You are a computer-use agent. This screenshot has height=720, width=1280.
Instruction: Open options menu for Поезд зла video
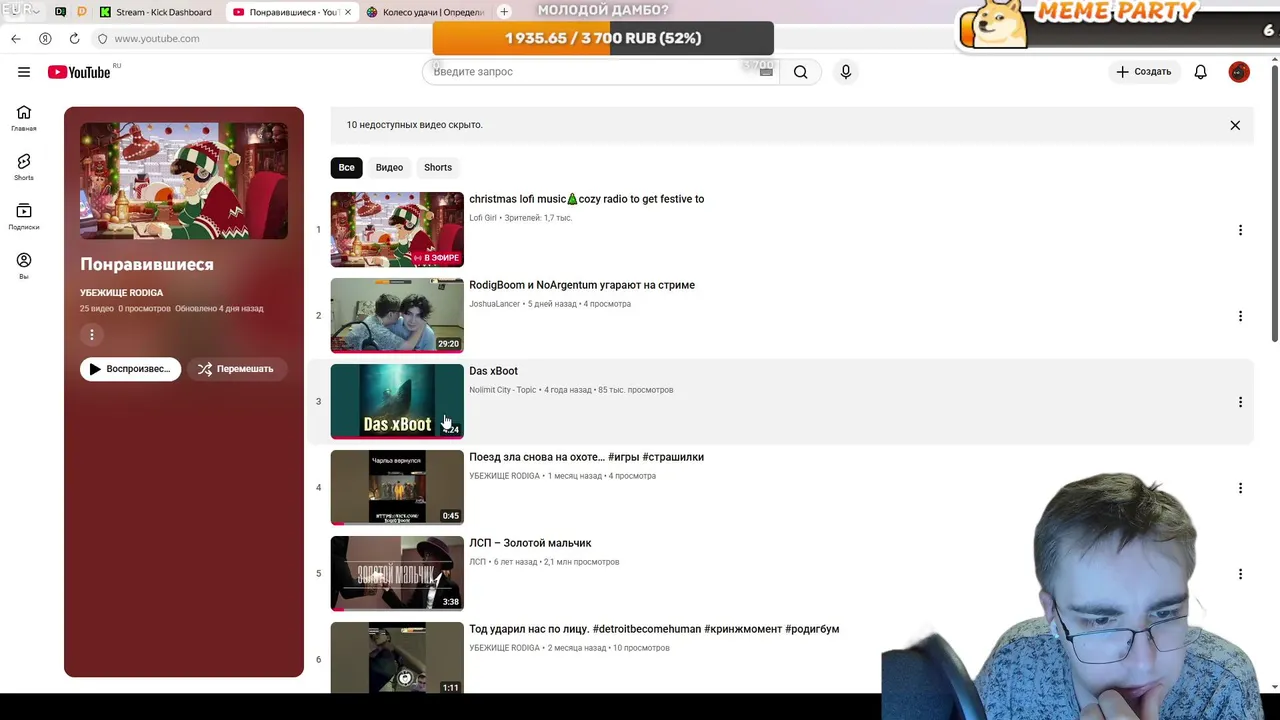click(x=1240, y=488)
